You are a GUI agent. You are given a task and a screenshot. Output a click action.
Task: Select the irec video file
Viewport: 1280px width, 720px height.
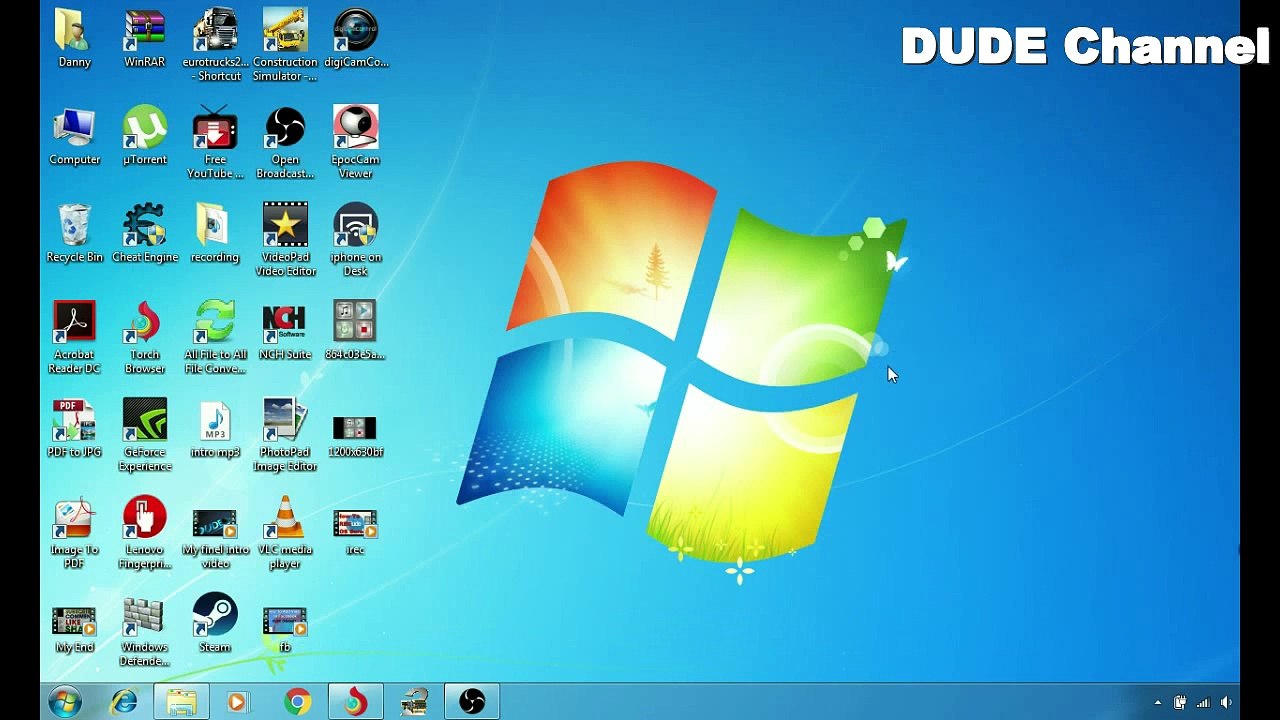coord(356,531)
